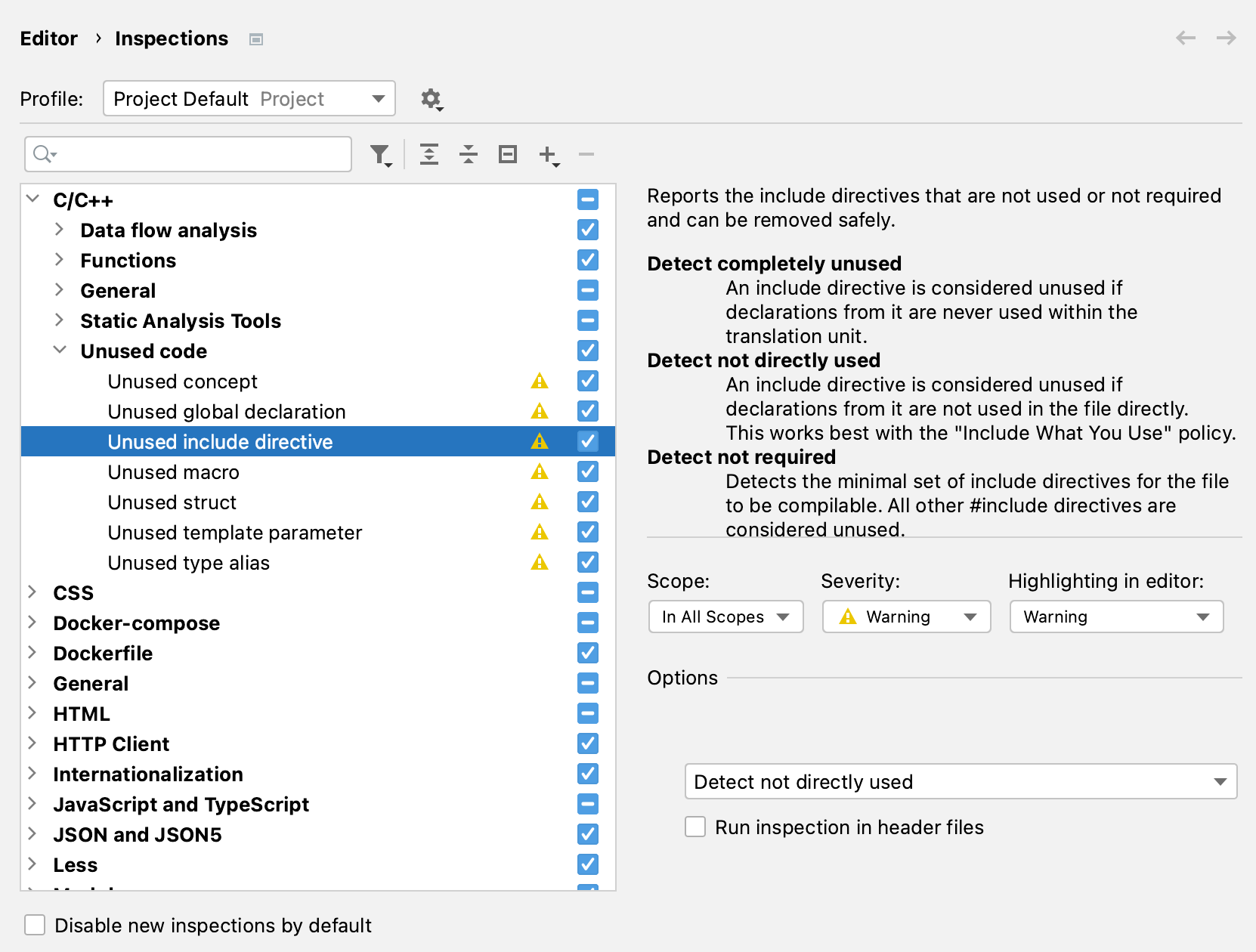This screenshot has width=1256, height=952.
Task: Add a custom inspection with the plus icon
Action: coord(547,154)
